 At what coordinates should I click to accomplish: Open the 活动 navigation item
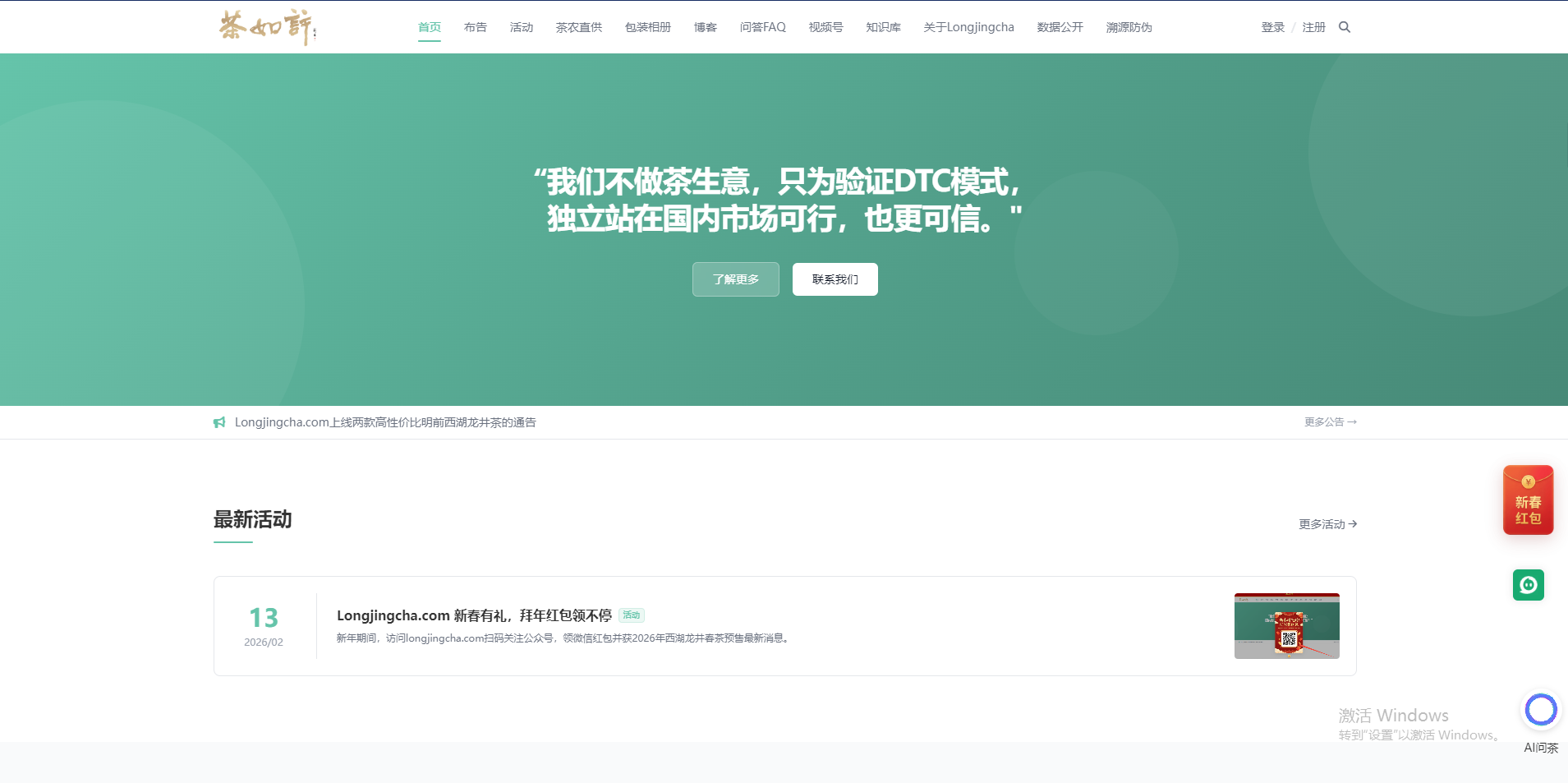click(x=522, y=27)
